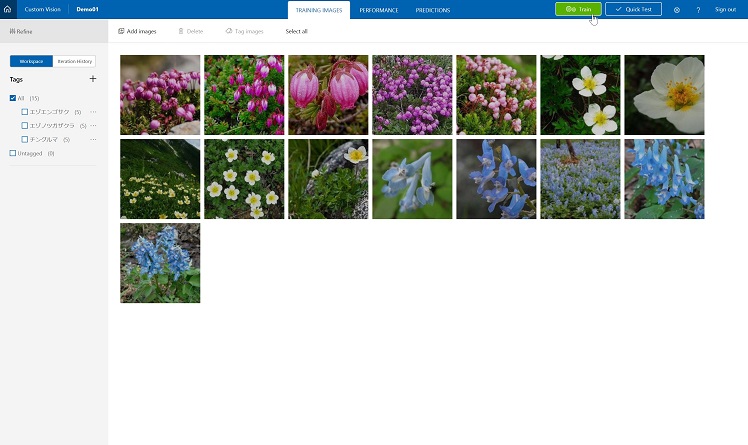Open the Demo01 project name
Screen dimensions: 748x445
coord(87,9)
